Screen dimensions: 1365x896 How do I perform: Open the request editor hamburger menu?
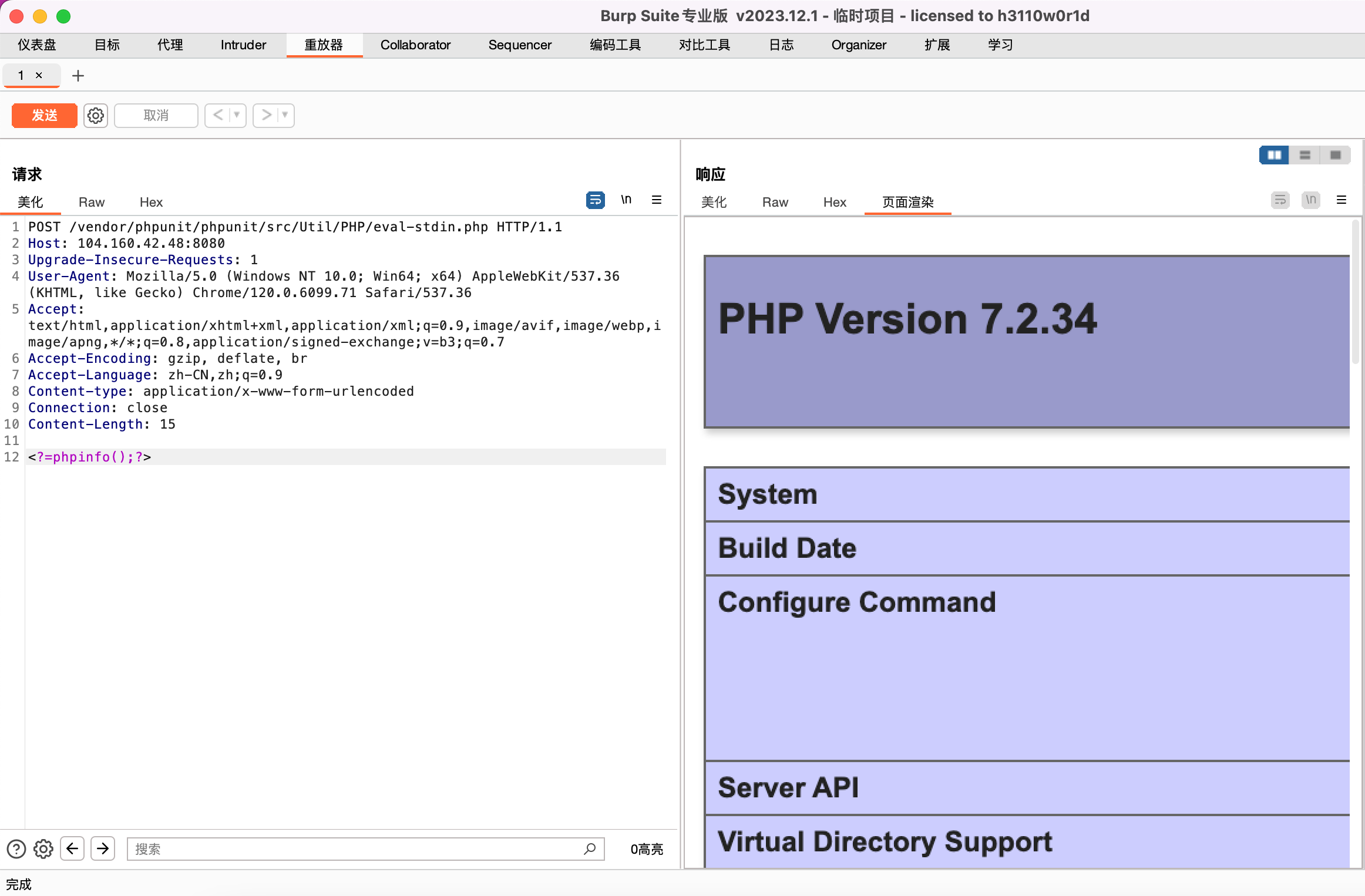657,200
